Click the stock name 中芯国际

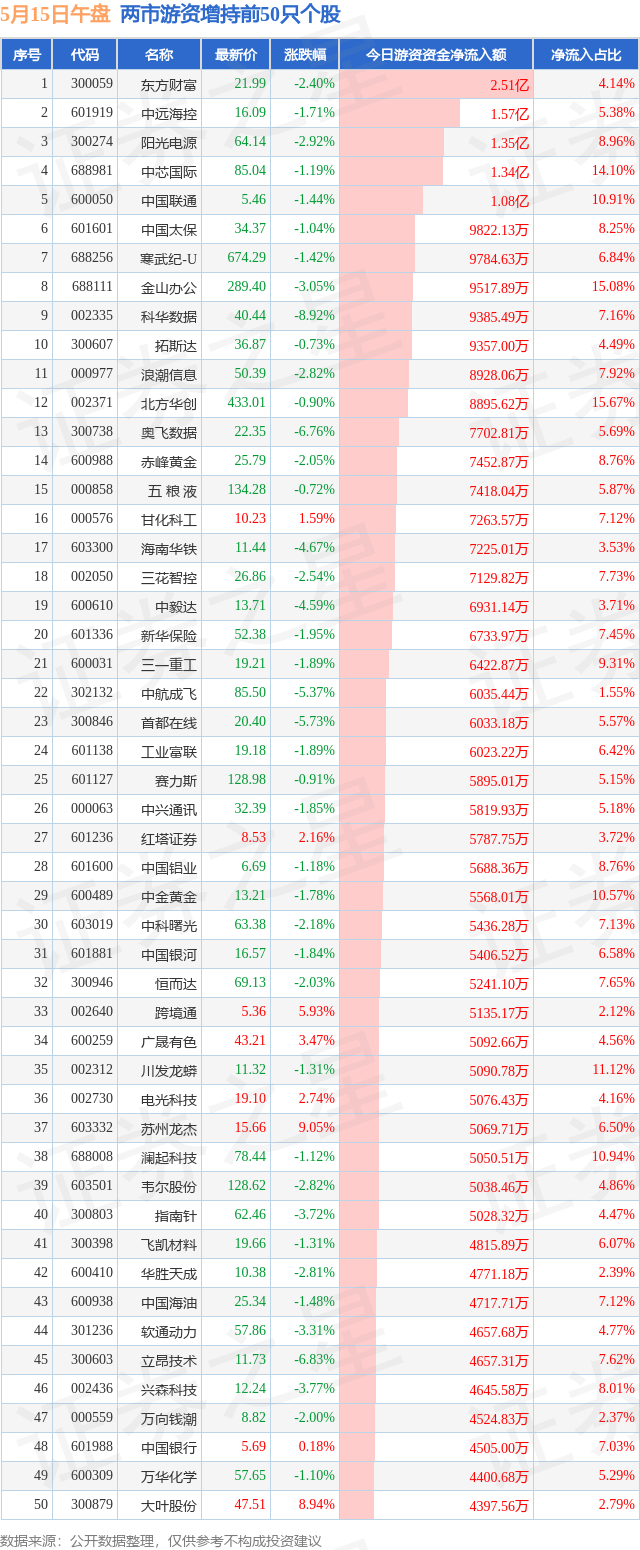pos(169,172)
